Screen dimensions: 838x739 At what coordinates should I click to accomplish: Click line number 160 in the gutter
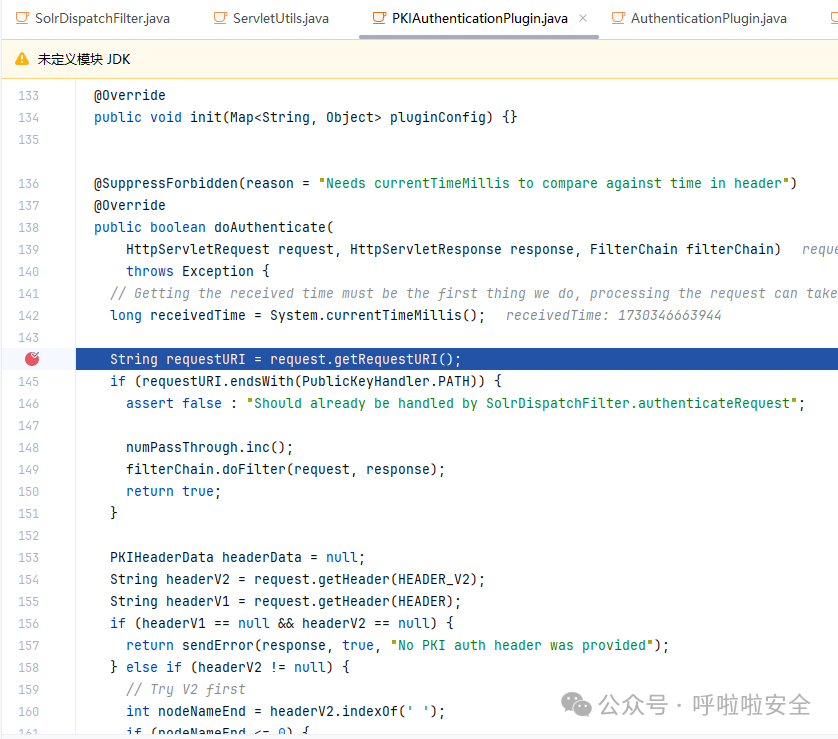(x=28, y=712)
